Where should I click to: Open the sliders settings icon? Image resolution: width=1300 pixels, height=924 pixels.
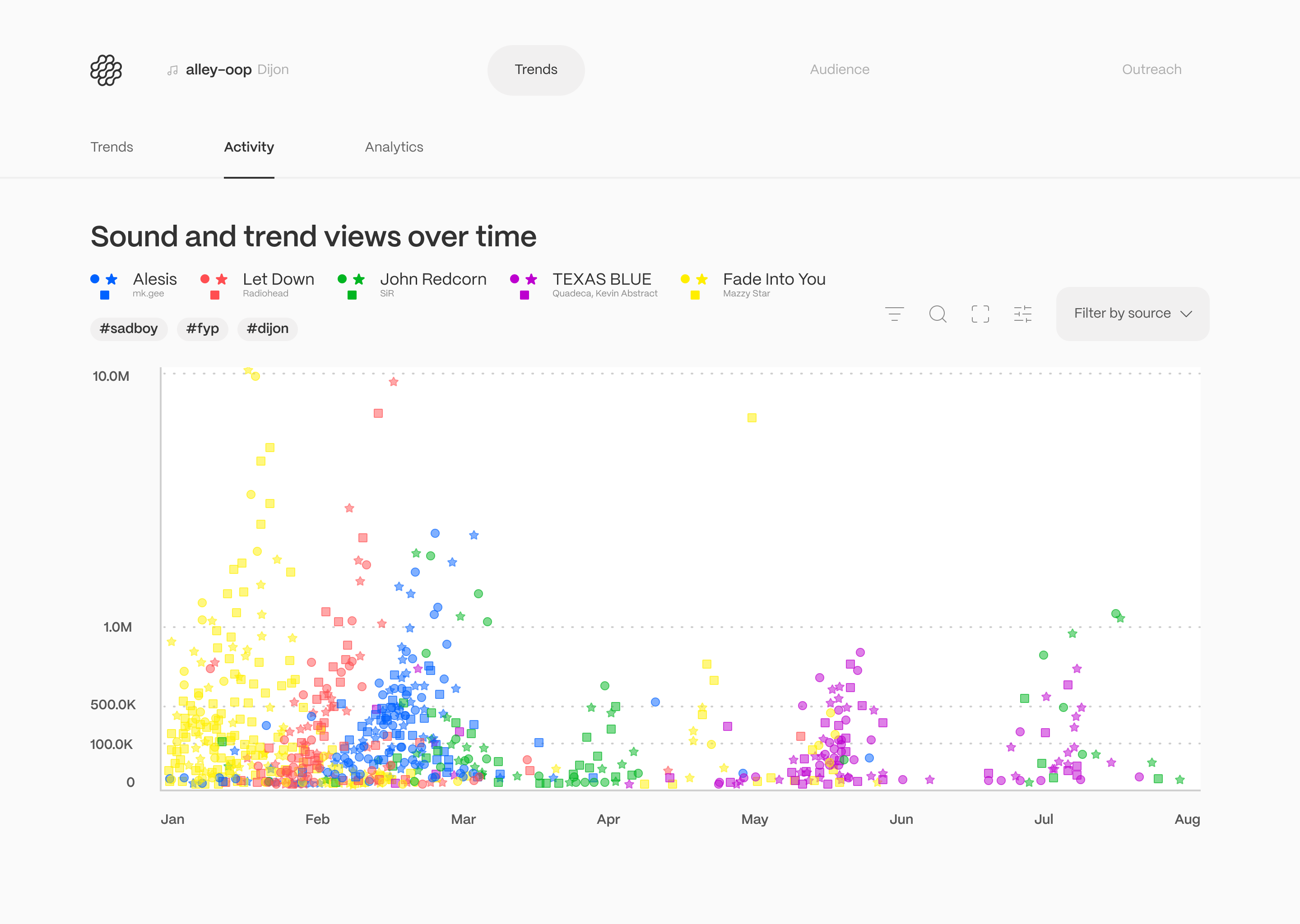[x=1023, y=314]
